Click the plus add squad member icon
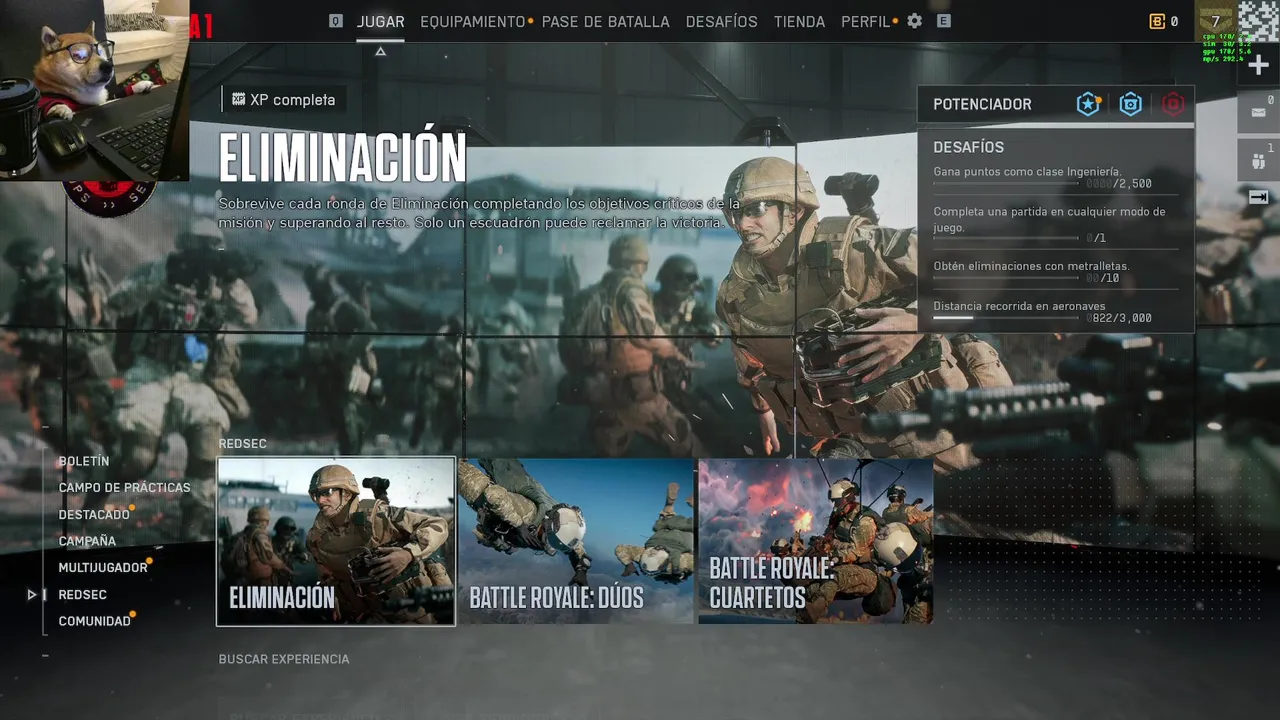 click(1259, 65)
